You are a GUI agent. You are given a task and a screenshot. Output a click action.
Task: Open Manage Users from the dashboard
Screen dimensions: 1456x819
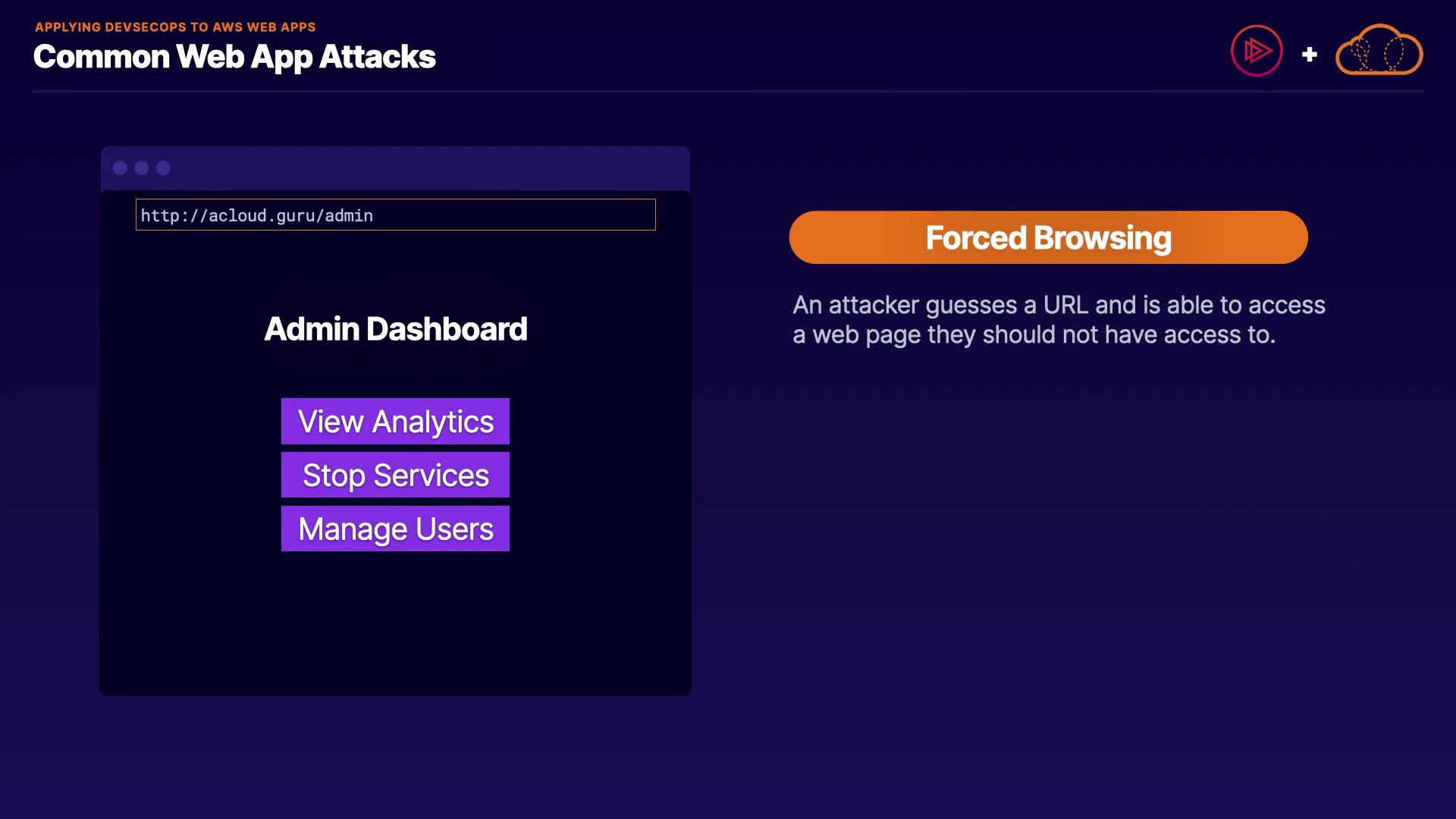(395, 529)
